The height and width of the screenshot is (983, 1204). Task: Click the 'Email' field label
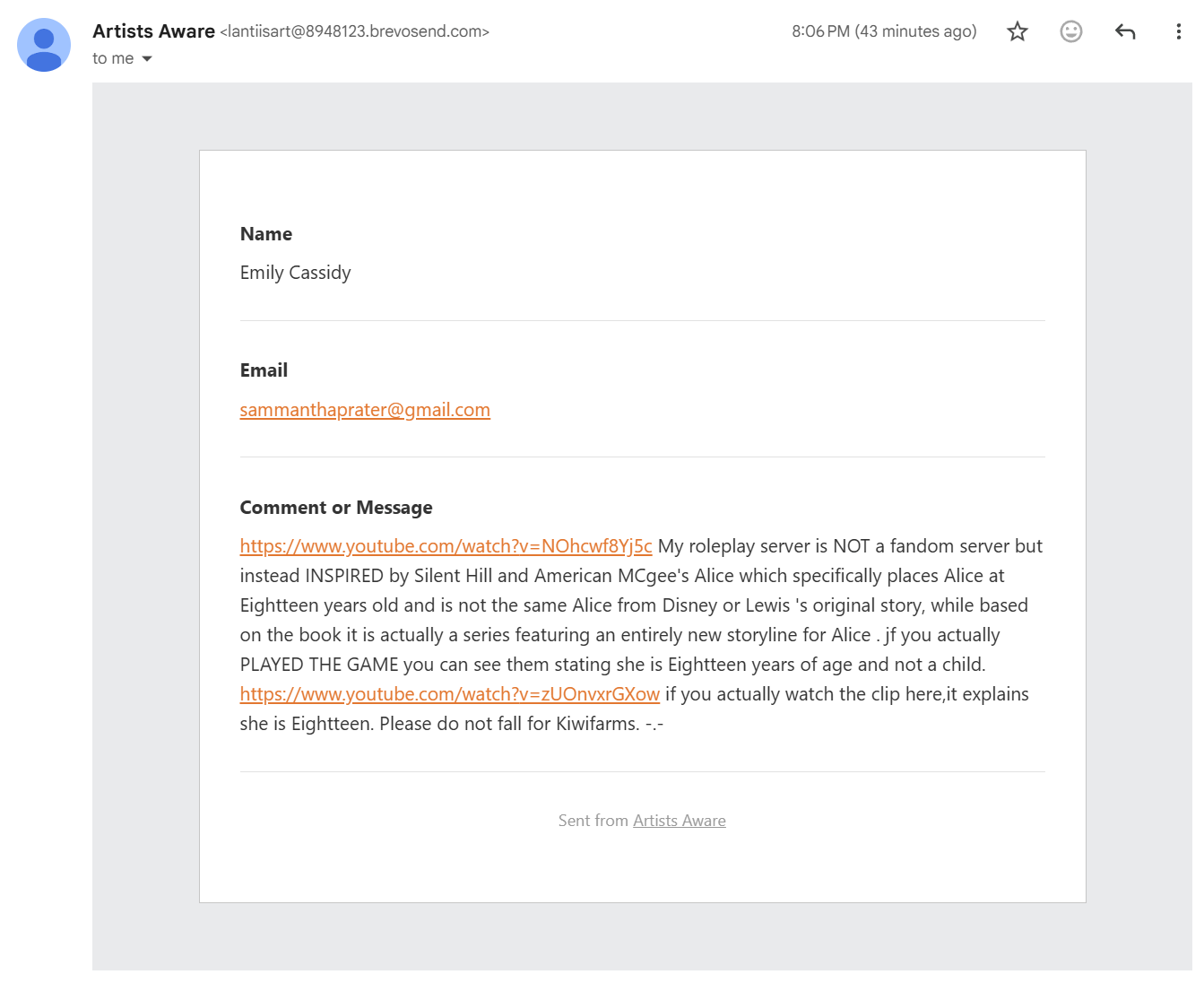(x=264, y=370)
